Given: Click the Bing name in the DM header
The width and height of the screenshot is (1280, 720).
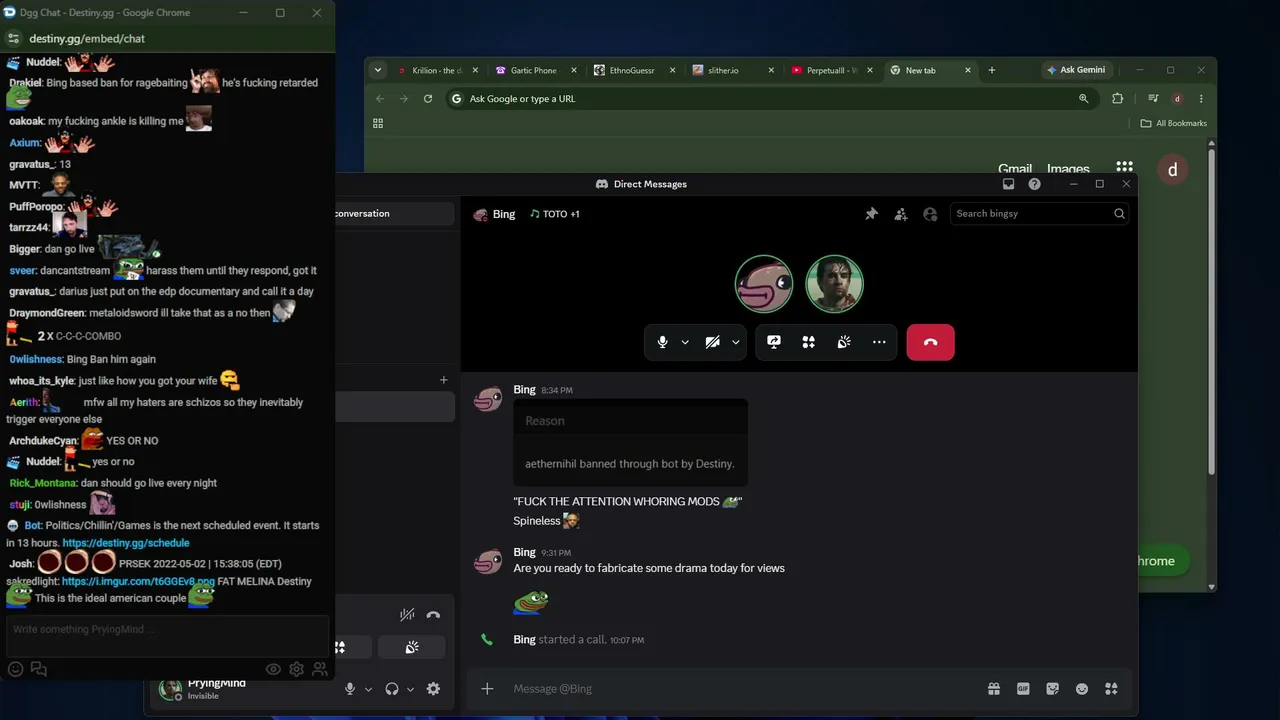Looking at the screenshot, I should (504, 214).
